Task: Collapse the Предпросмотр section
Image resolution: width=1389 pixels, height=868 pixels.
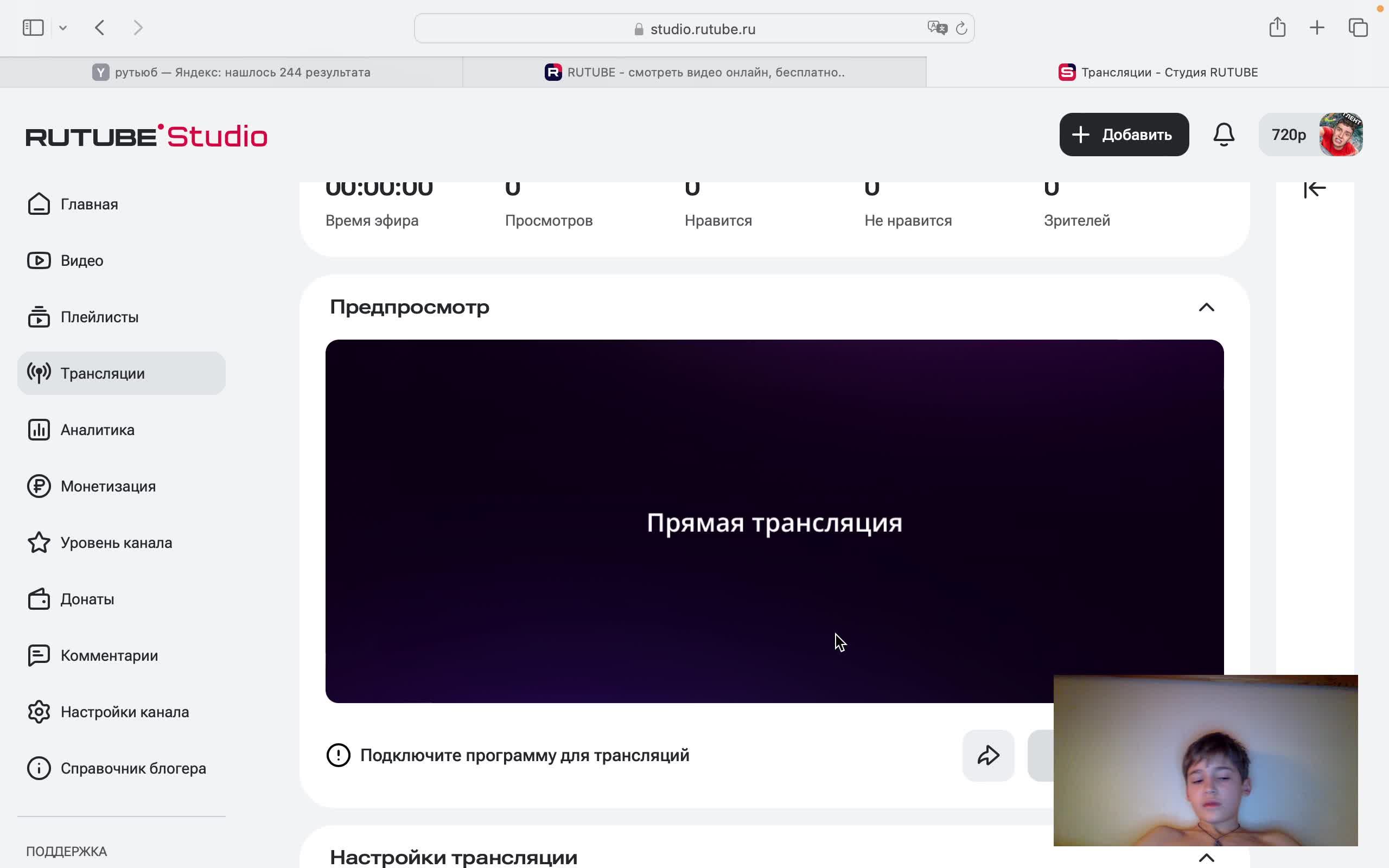Action: [x=1207, y=308]
